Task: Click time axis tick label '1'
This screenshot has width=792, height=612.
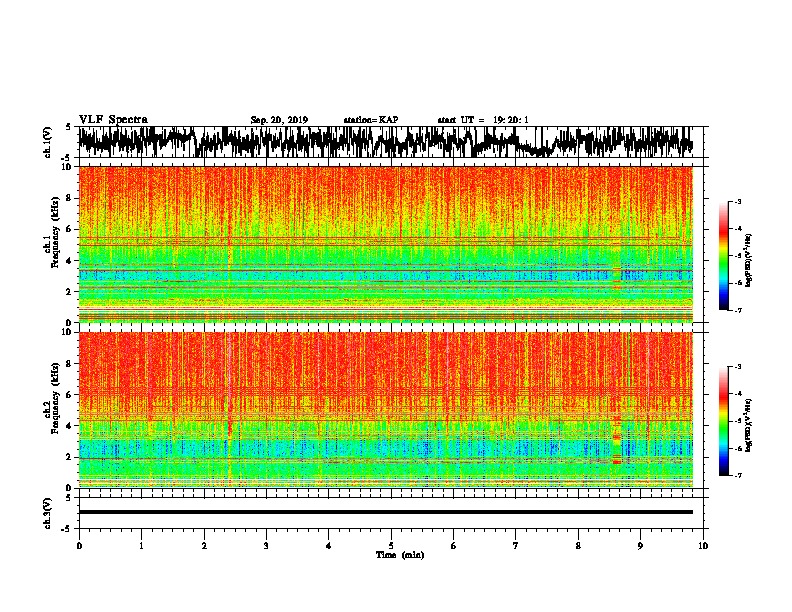Action: 142,546
